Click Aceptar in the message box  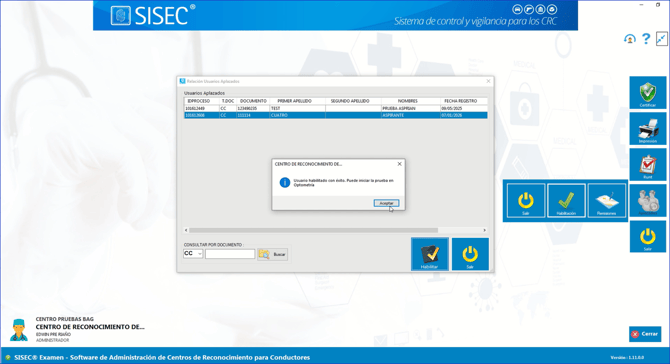tap(386, 203)
